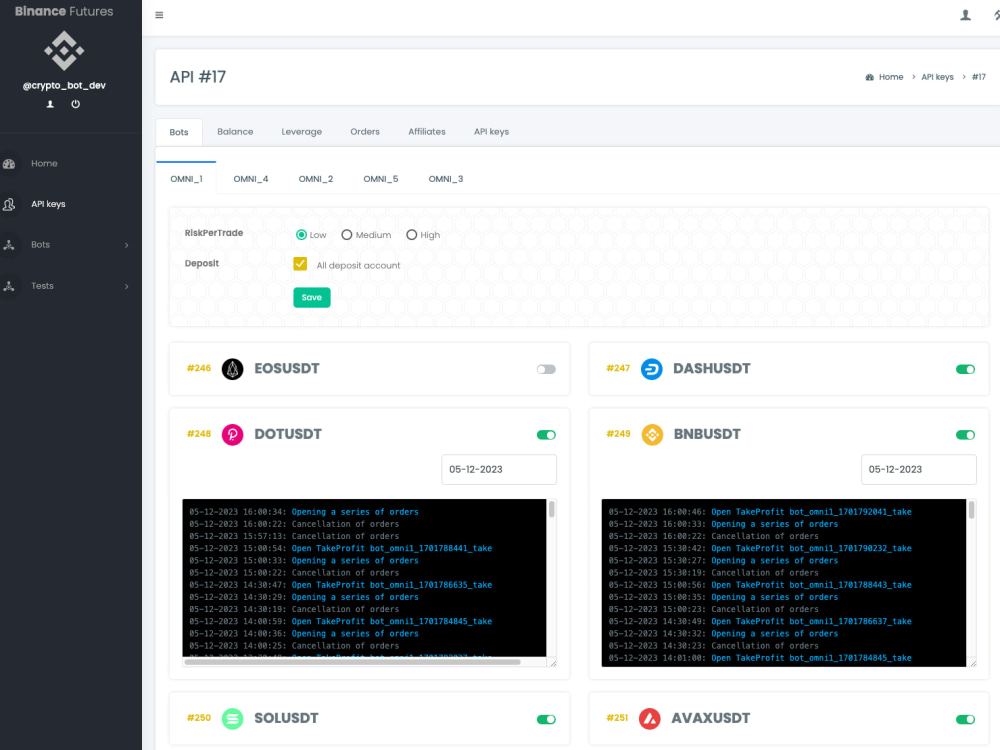Click the EOSUSDT coin icon
Viewport: 1000px width, 750px height.
(x=232, y=368)
